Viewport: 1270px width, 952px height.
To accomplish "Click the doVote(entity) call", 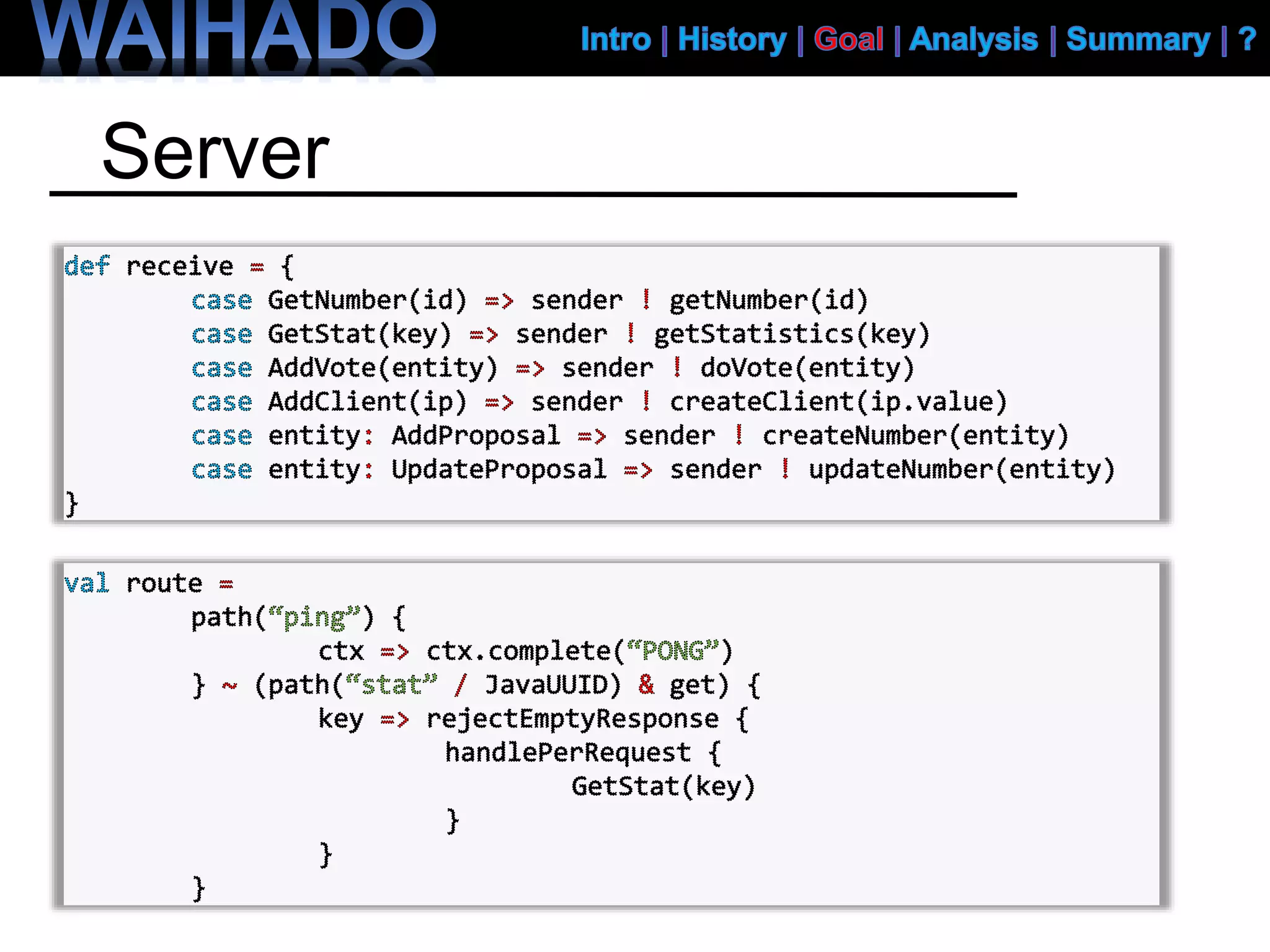I will (807, 368).
